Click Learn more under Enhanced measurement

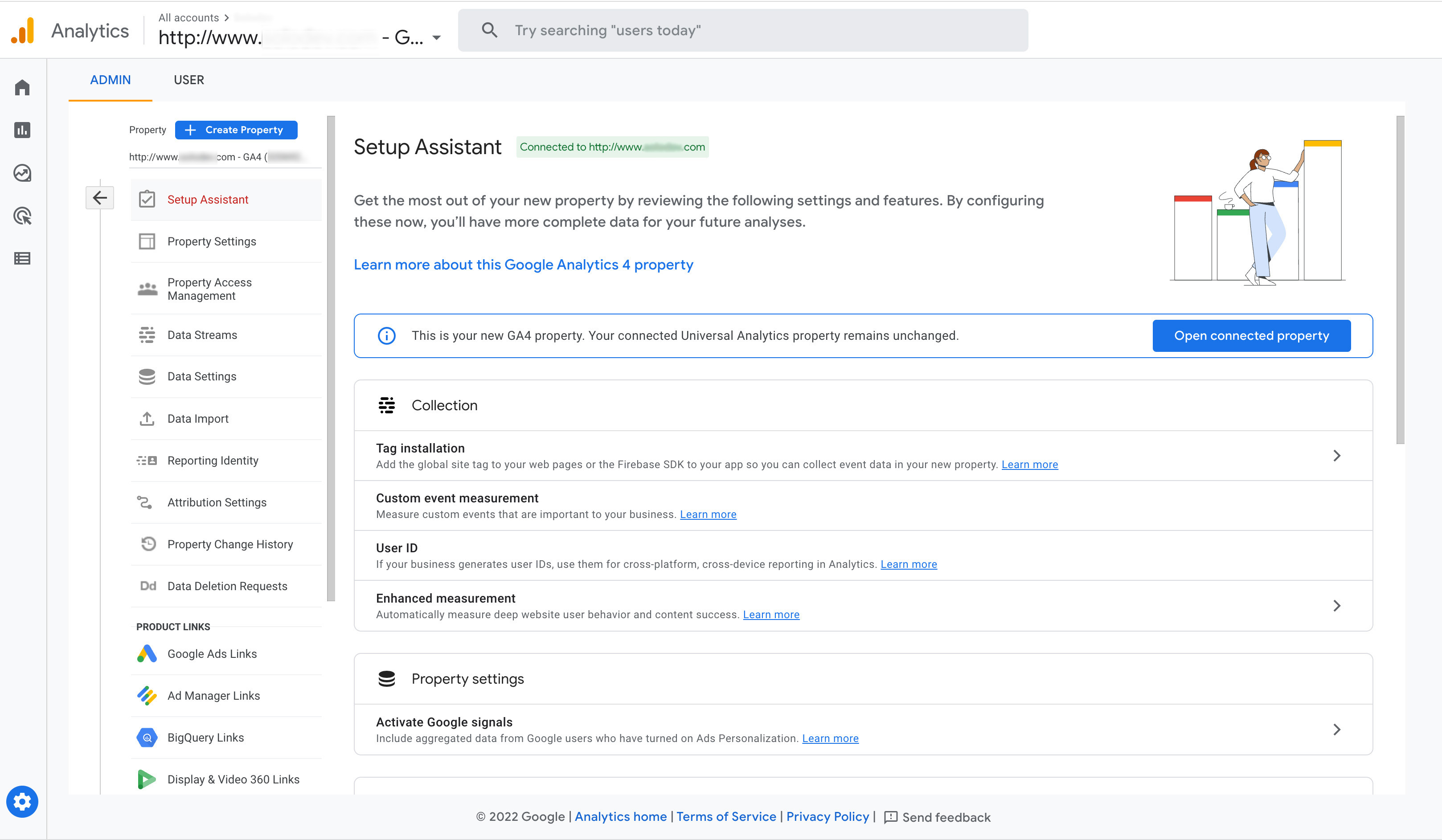click(771, 614)
